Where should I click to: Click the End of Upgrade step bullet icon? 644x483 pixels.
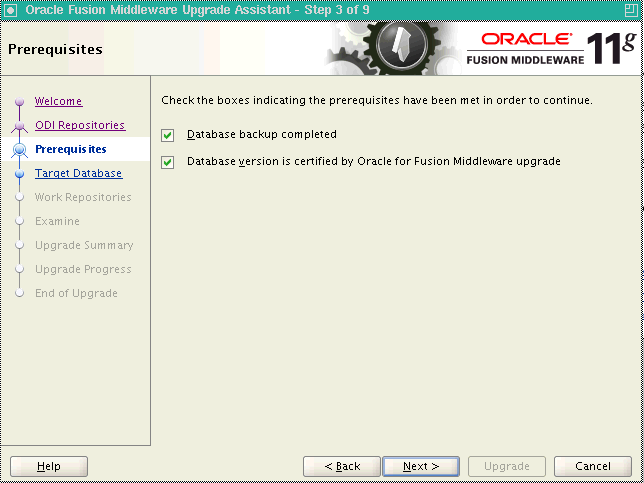pos(19,293)
